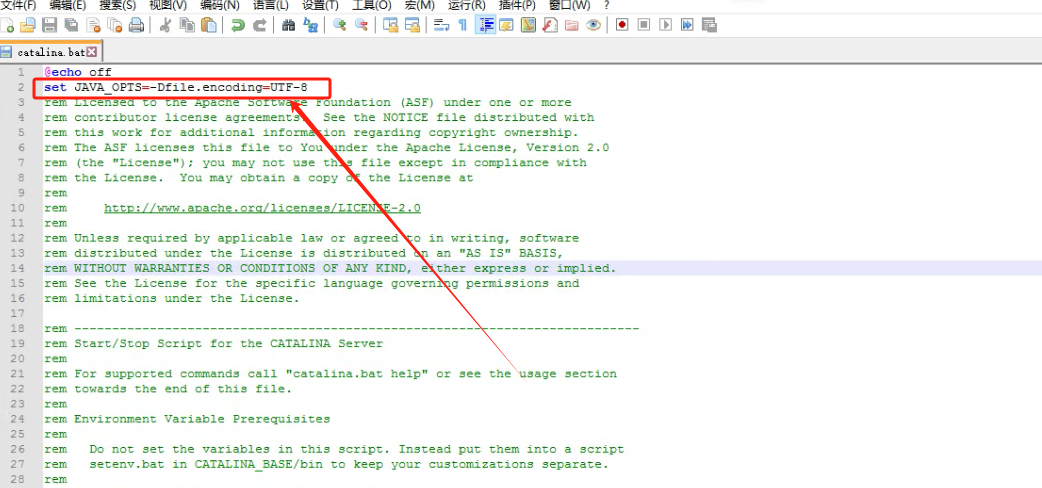The image size is (1042, 488).
Task: Copy selection using the Copy toolbar icon
Action: click(x=187, y=25)
